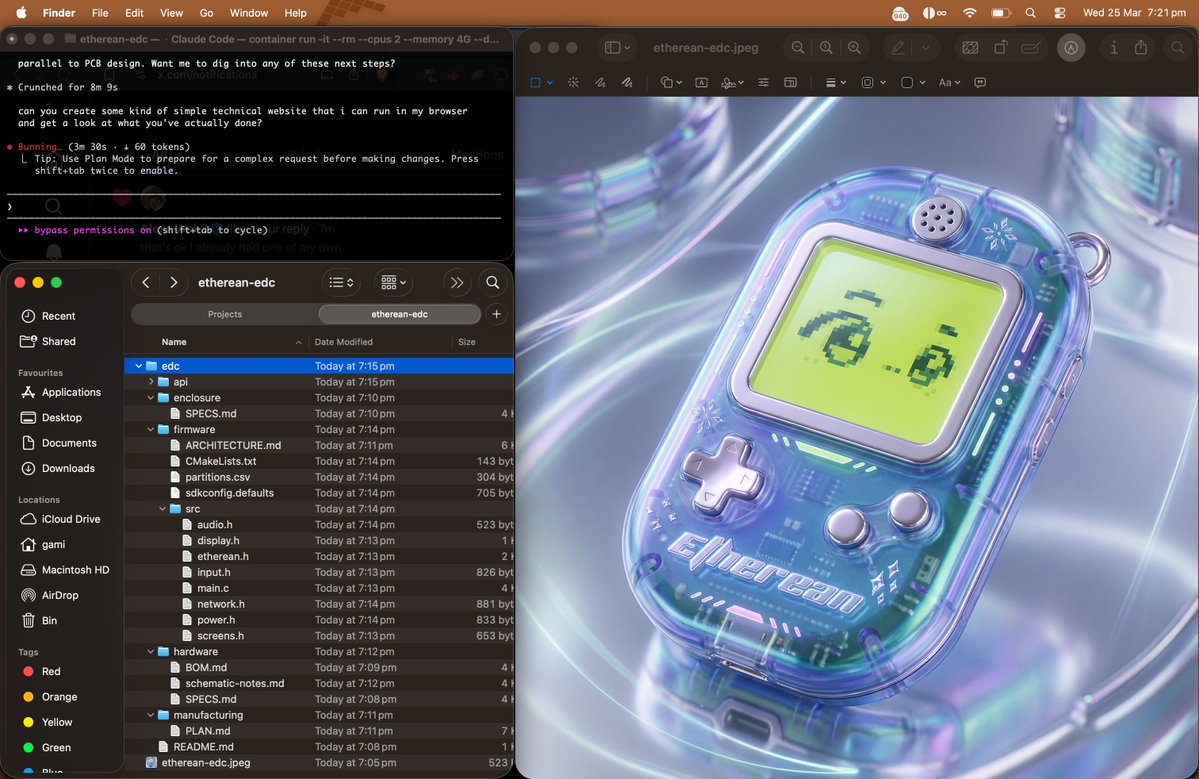Go back in the Finder window
Image resolution: width=1199 pixels, height=779 pixels.
145,282
